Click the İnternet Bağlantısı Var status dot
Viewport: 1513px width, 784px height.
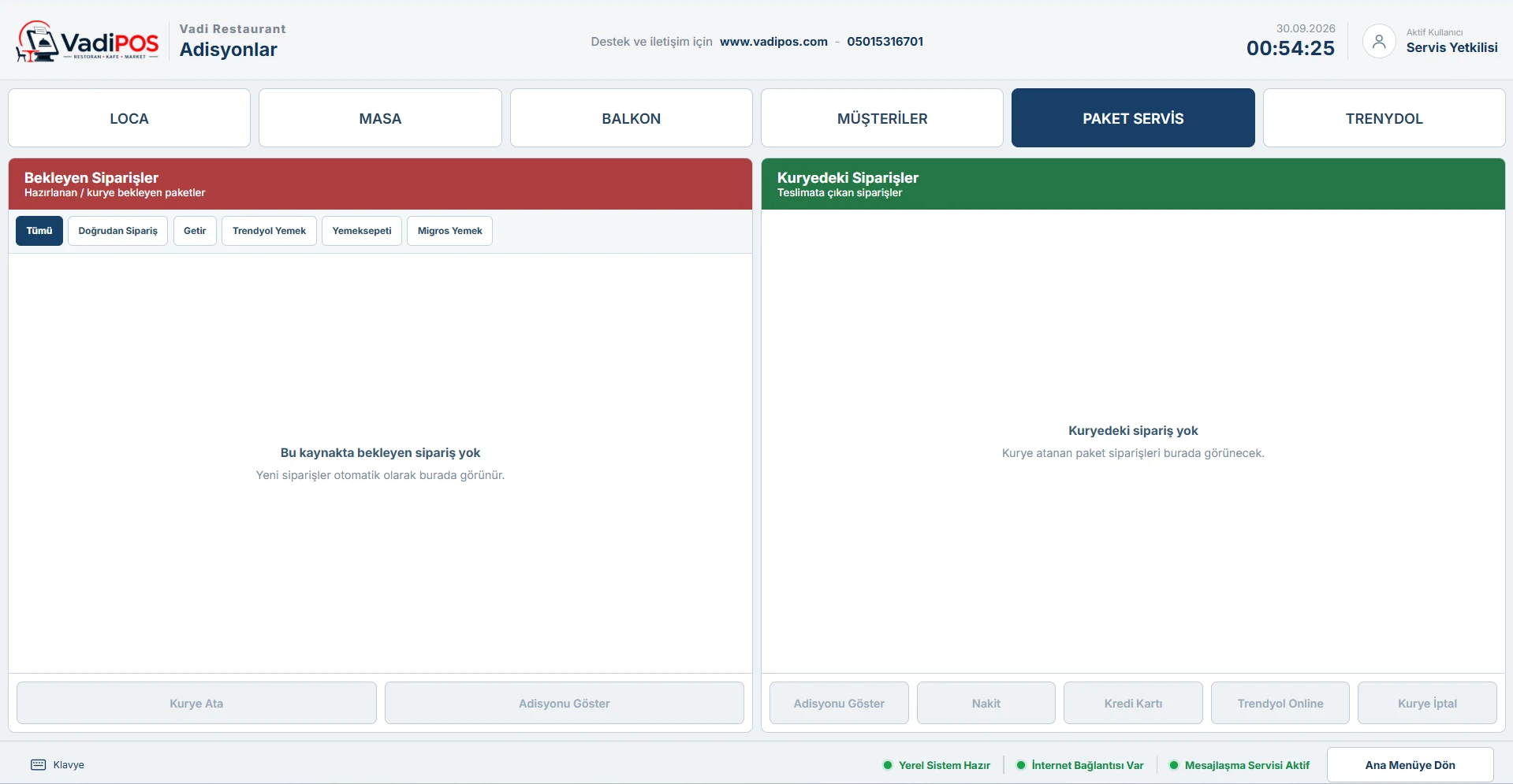(x=1021, y=765)
